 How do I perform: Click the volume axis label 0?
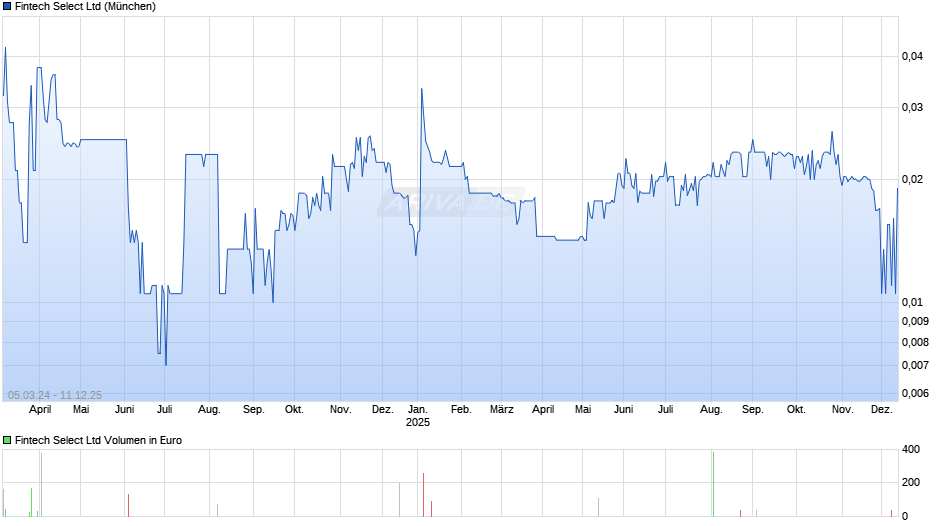tap(905, 516)
